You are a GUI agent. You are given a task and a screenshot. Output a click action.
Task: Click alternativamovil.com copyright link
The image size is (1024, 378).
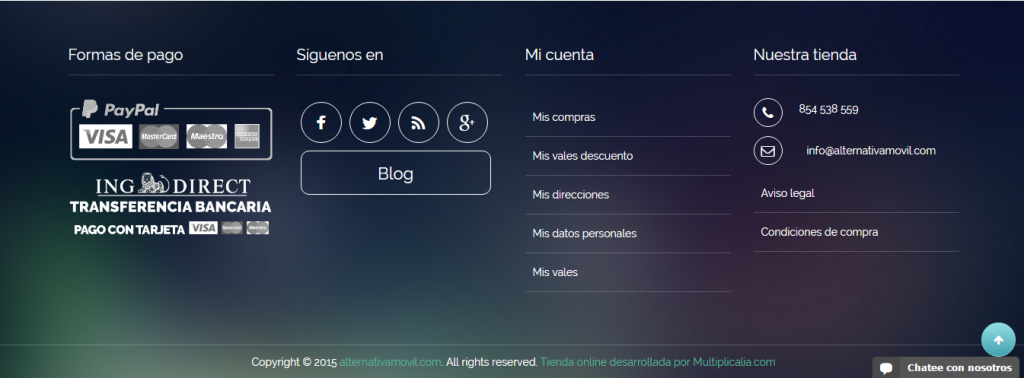pyautogui.click(x=391, y=362)
